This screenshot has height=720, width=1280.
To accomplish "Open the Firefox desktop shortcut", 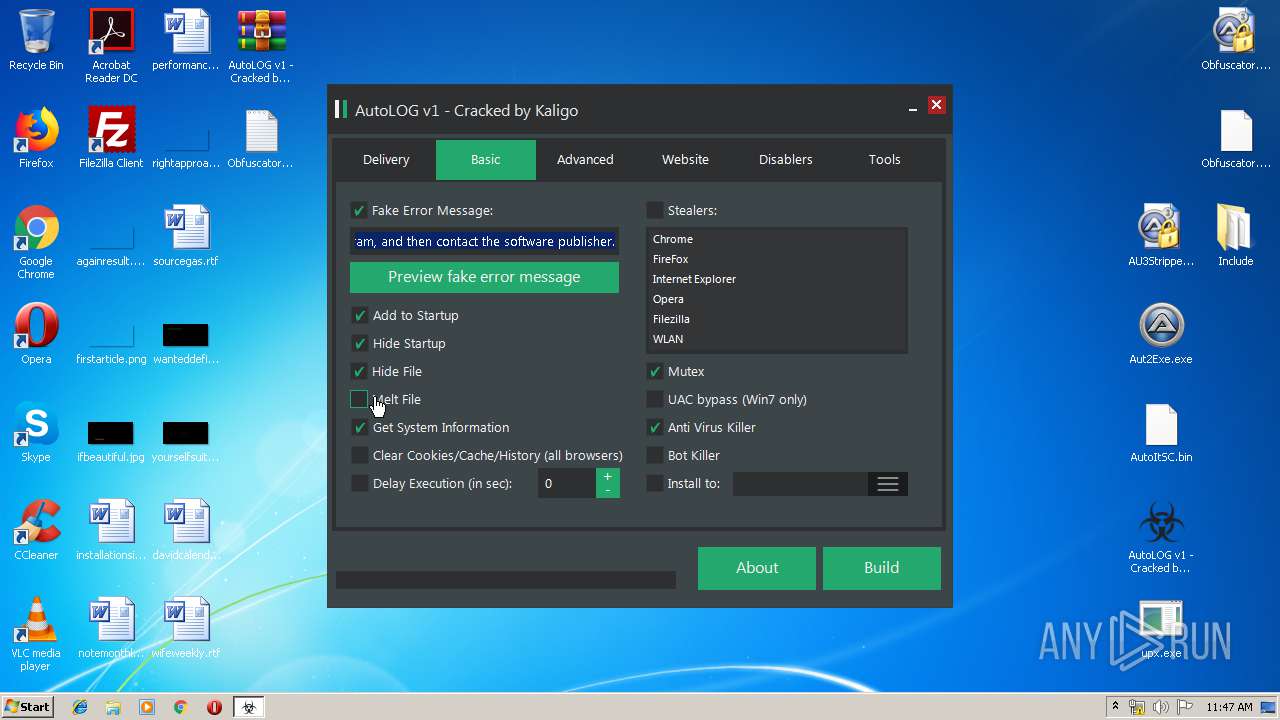I will click(36, 138).
